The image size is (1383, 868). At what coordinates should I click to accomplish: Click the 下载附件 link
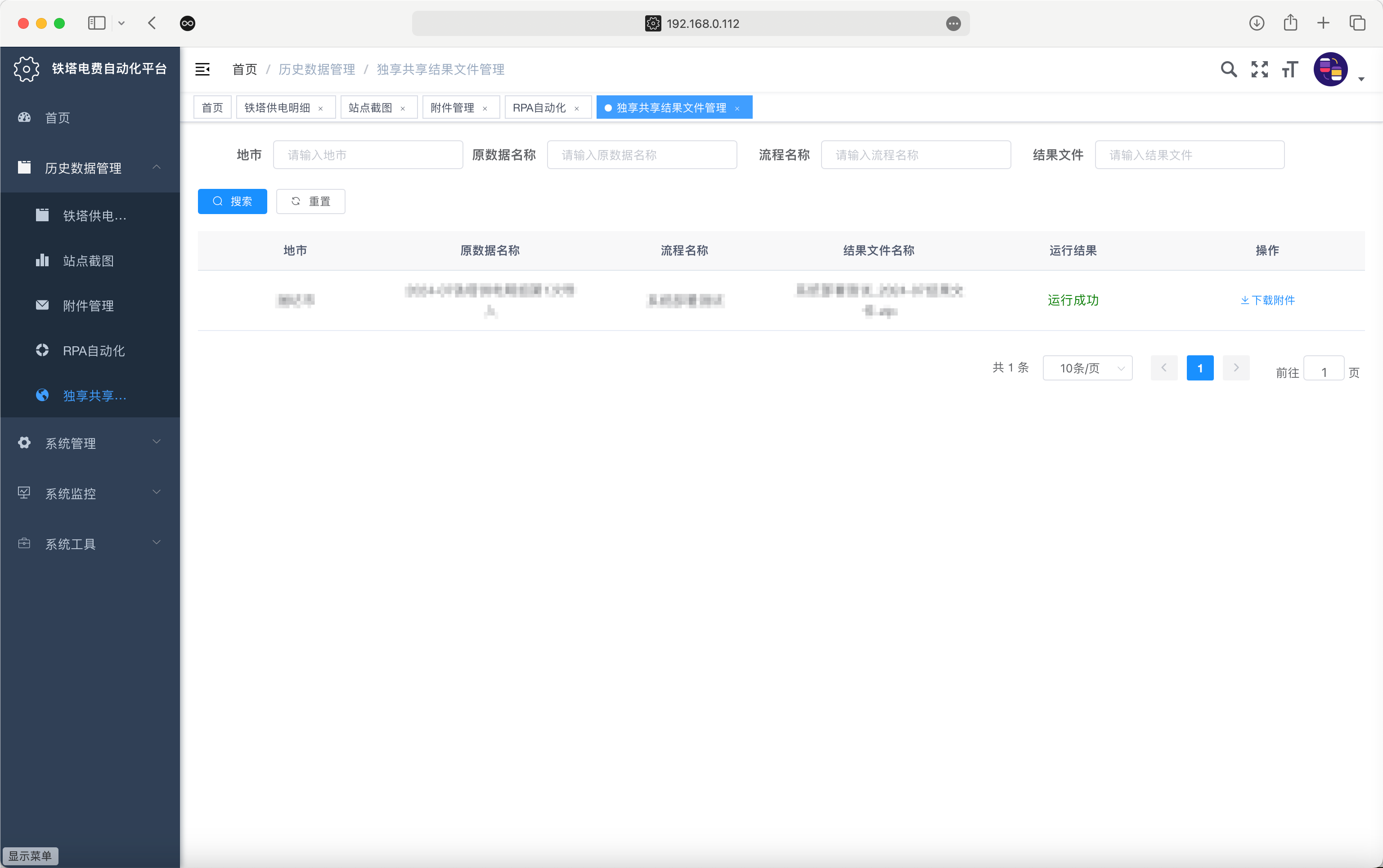pos(1267,300)
